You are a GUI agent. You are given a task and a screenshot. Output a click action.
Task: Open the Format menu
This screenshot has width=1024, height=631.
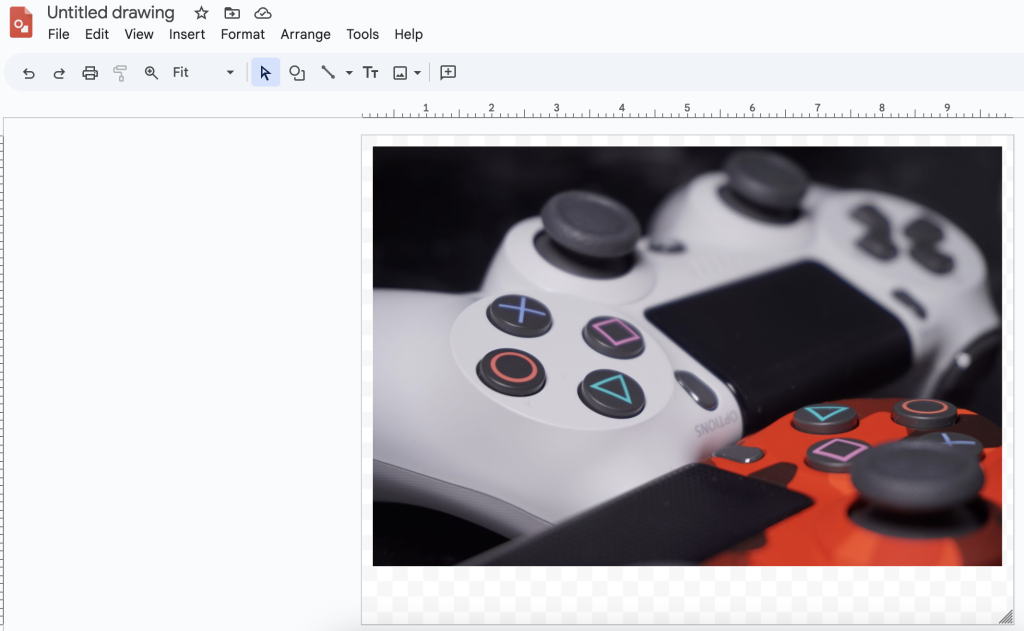pos(242,35)
